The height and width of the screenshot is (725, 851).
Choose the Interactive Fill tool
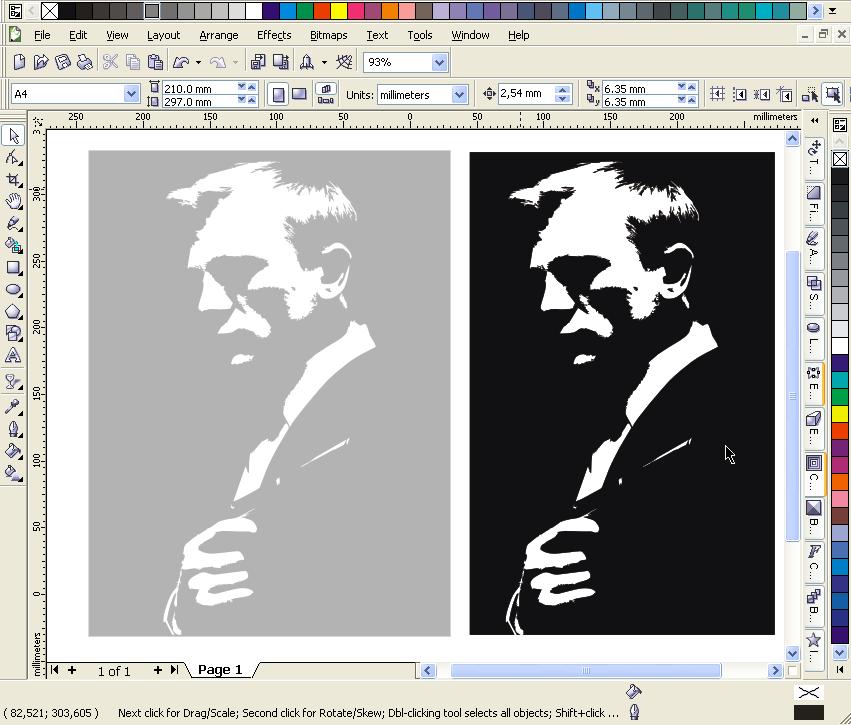(13, 473)
